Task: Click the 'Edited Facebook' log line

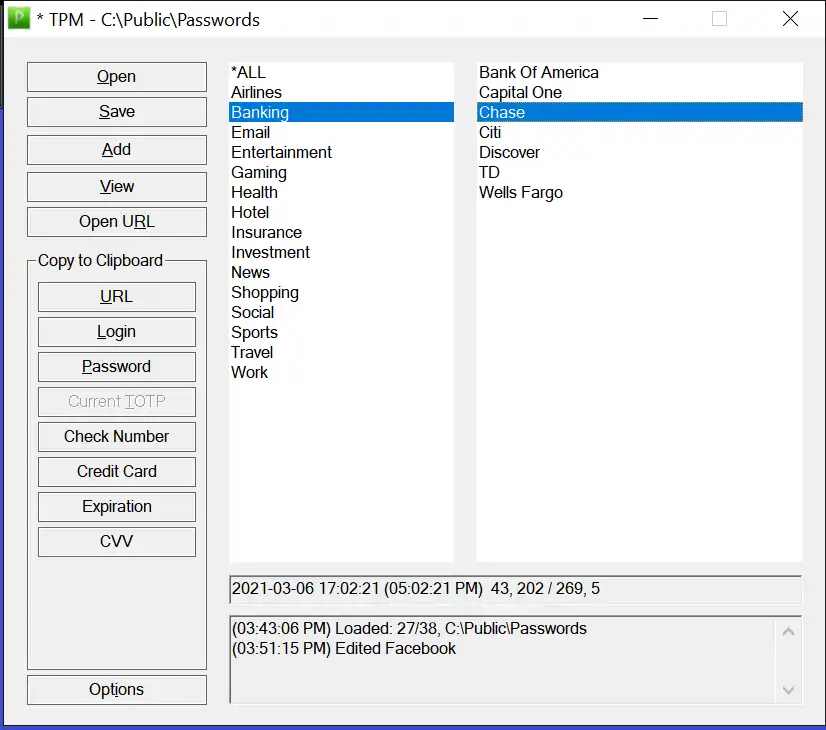Action: pos(343,648)
